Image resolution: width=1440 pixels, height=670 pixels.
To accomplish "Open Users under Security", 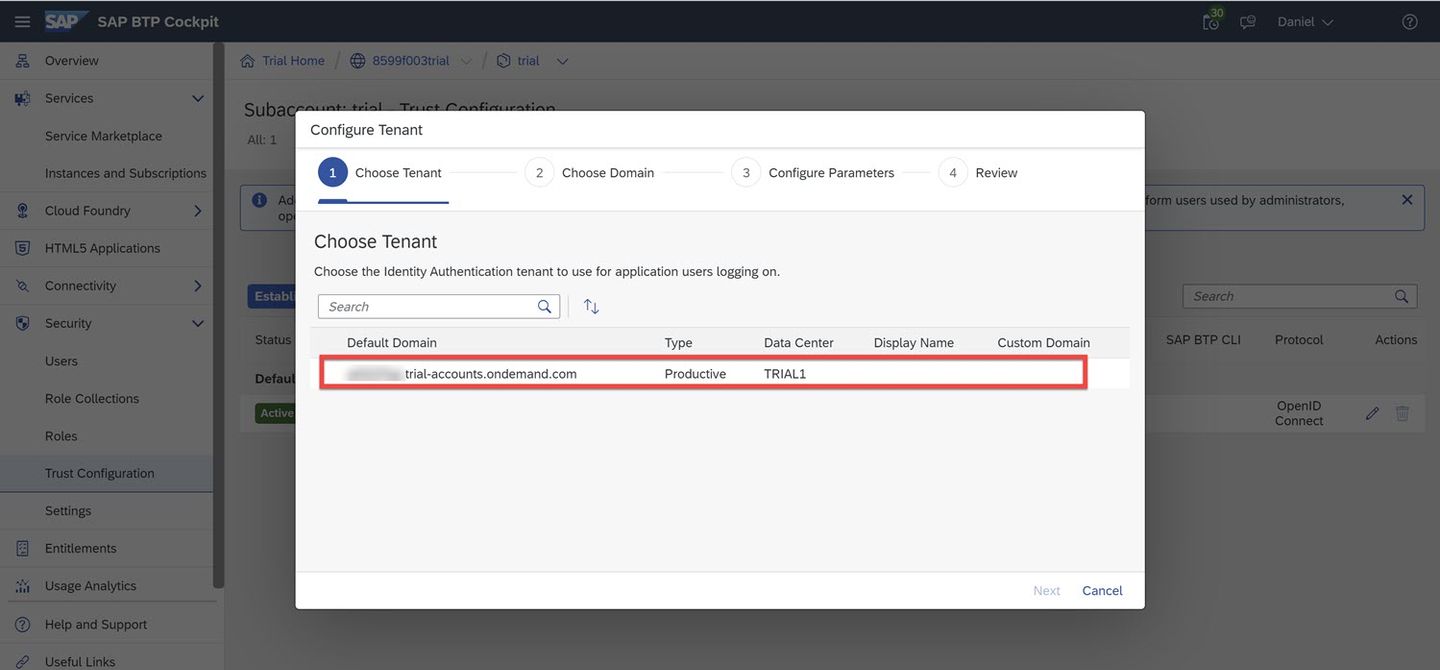I will [x=61, y=361].
